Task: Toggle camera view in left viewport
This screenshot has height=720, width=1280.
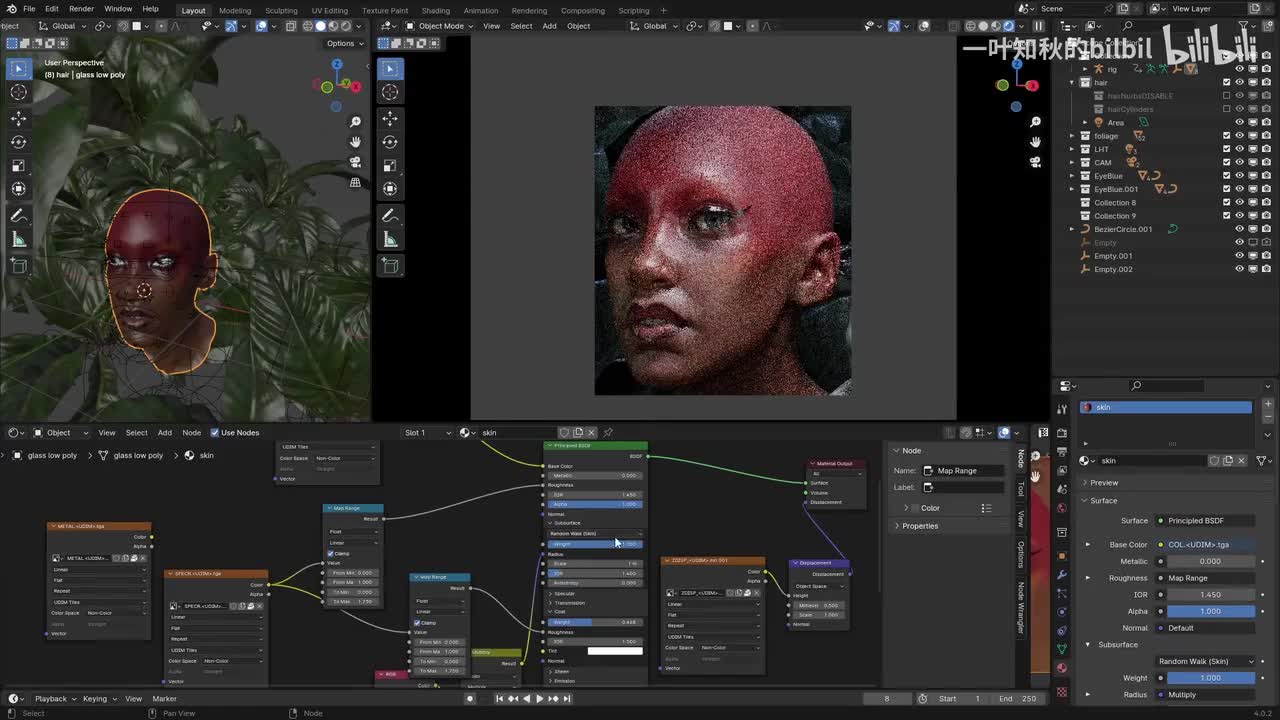Action: pyautogui.click(x=355, y=162)
